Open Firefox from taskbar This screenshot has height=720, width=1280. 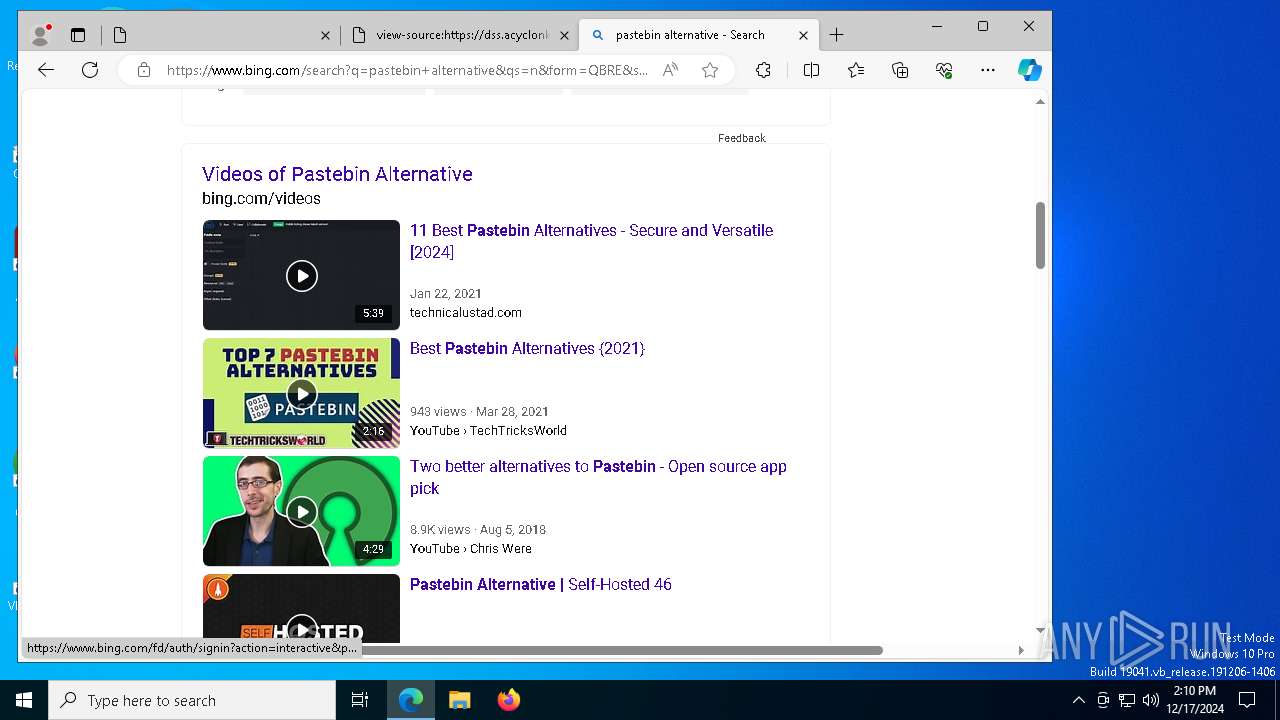click(508, 700)
